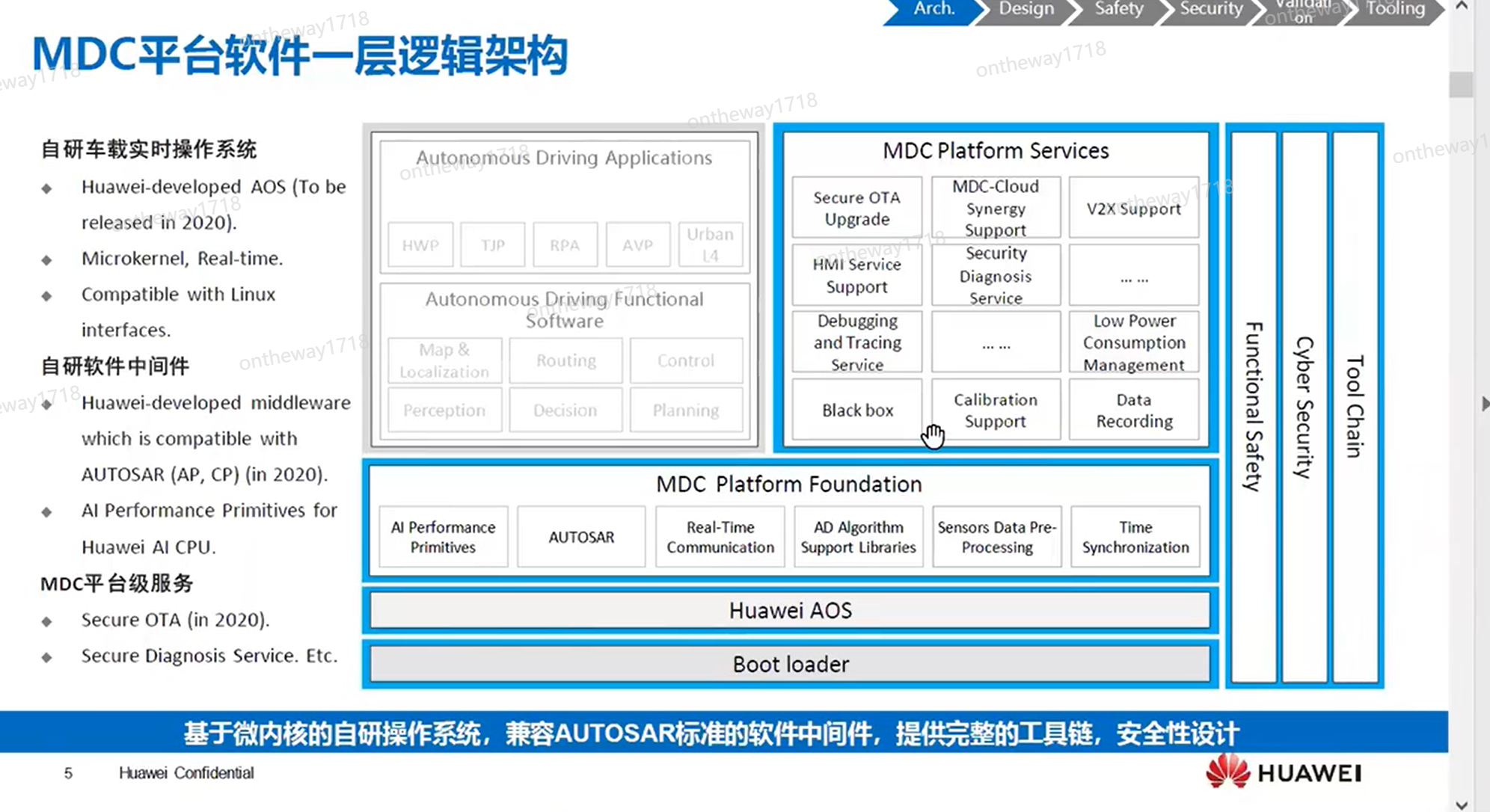Click the Huawei logo in the footer

click(x=1284, y=772)
